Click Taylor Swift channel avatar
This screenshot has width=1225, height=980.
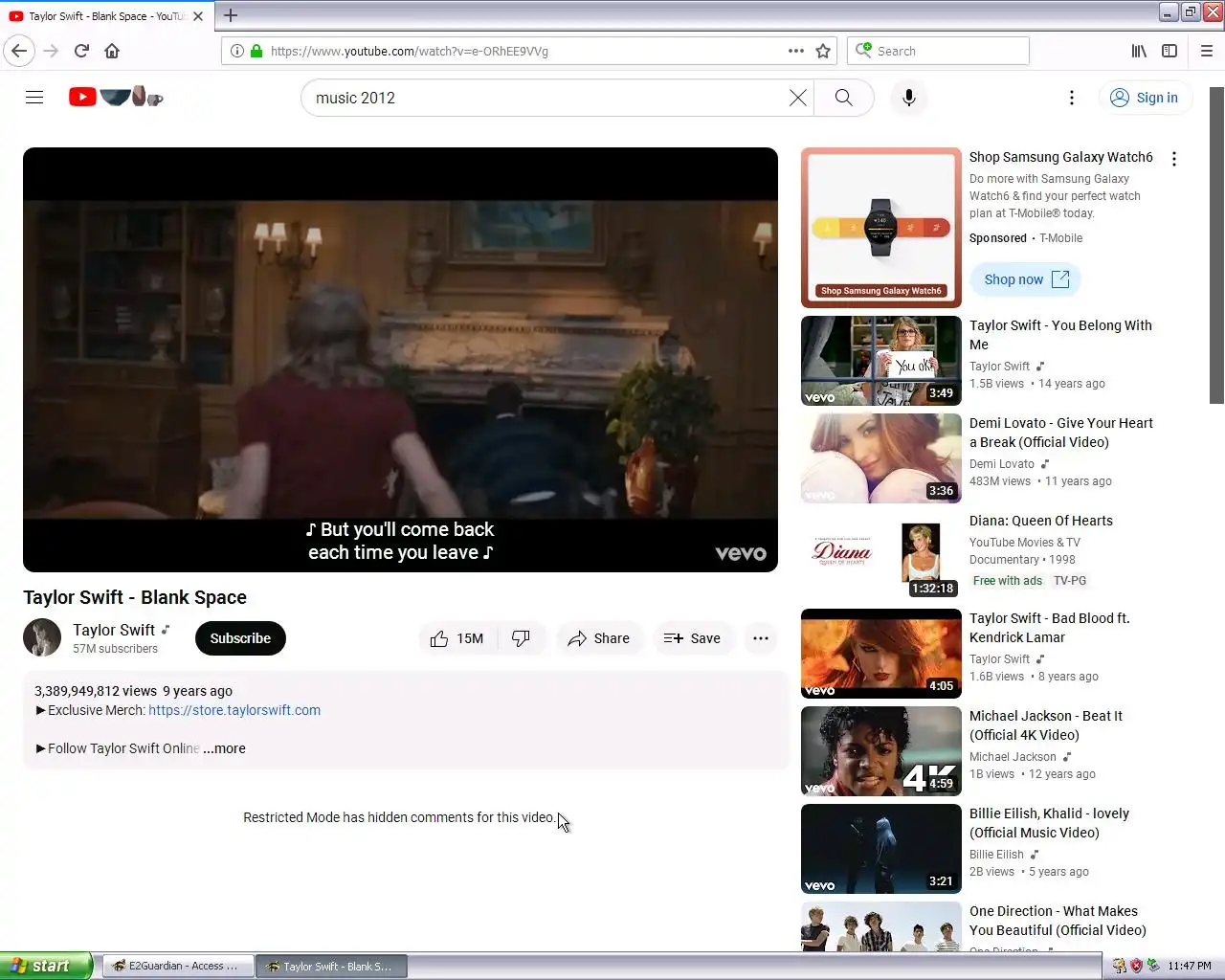pyautogui.click(x=42, y=638)
